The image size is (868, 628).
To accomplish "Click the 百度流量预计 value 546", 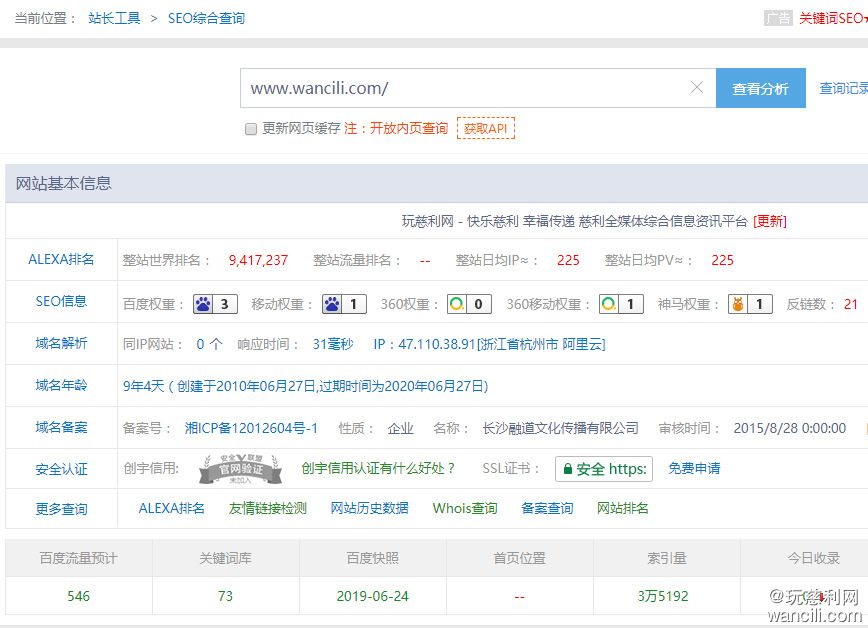I will tap(79, 596).
